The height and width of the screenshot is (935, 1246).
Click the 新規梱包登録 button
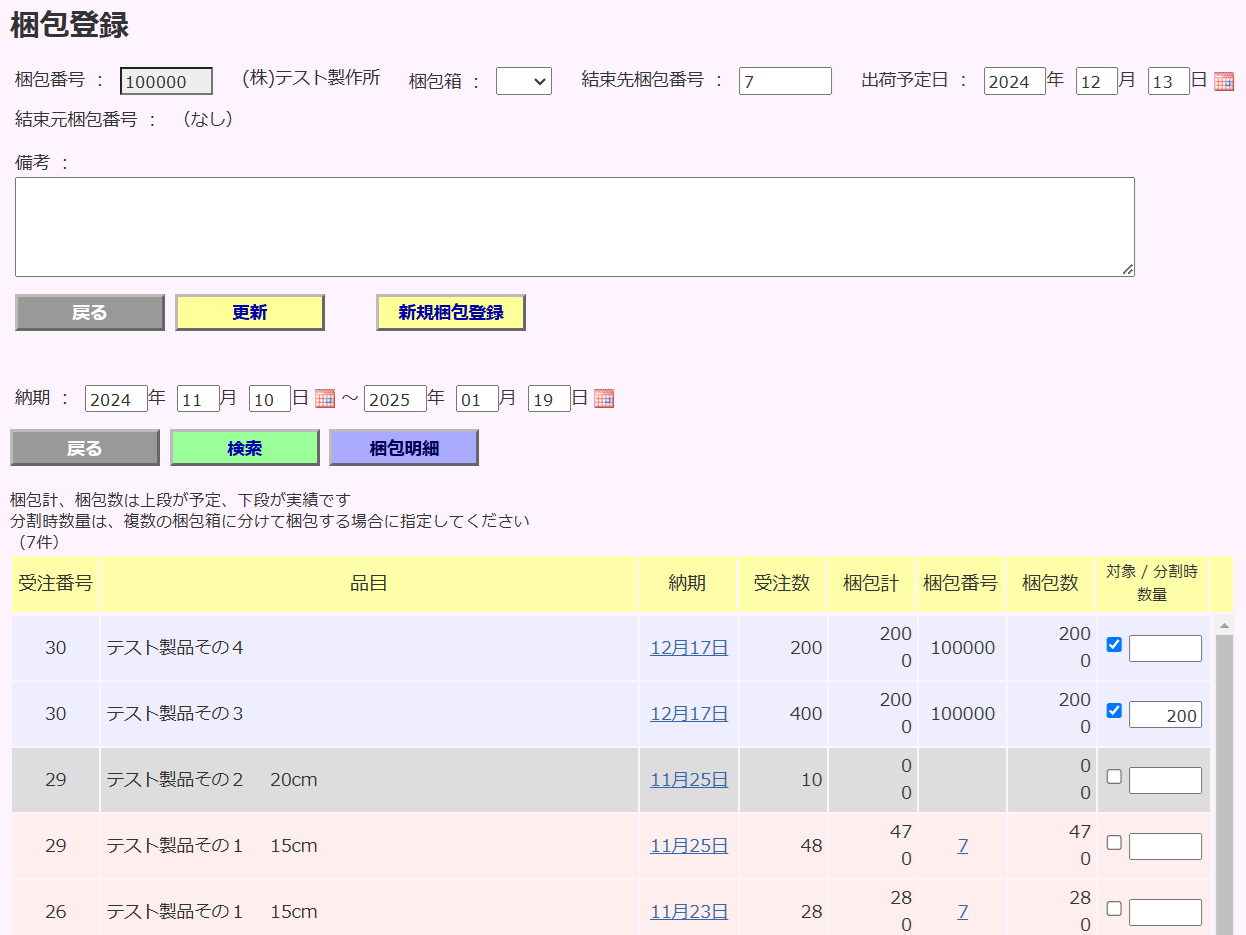coord(451,313)
